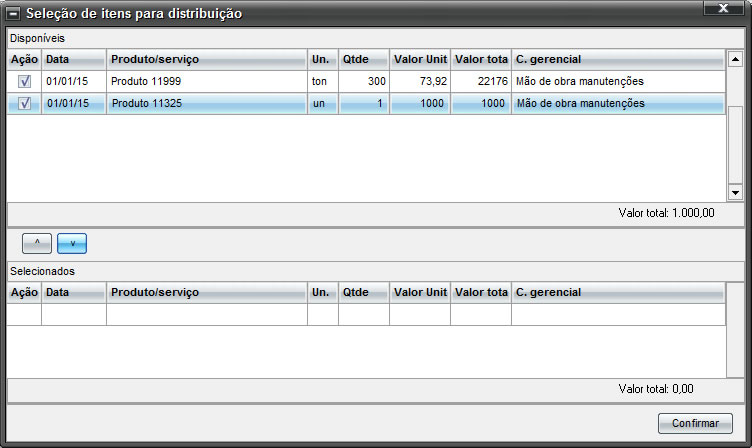Click Disponíveis Ação column header
752x448 pixels.
24,59
